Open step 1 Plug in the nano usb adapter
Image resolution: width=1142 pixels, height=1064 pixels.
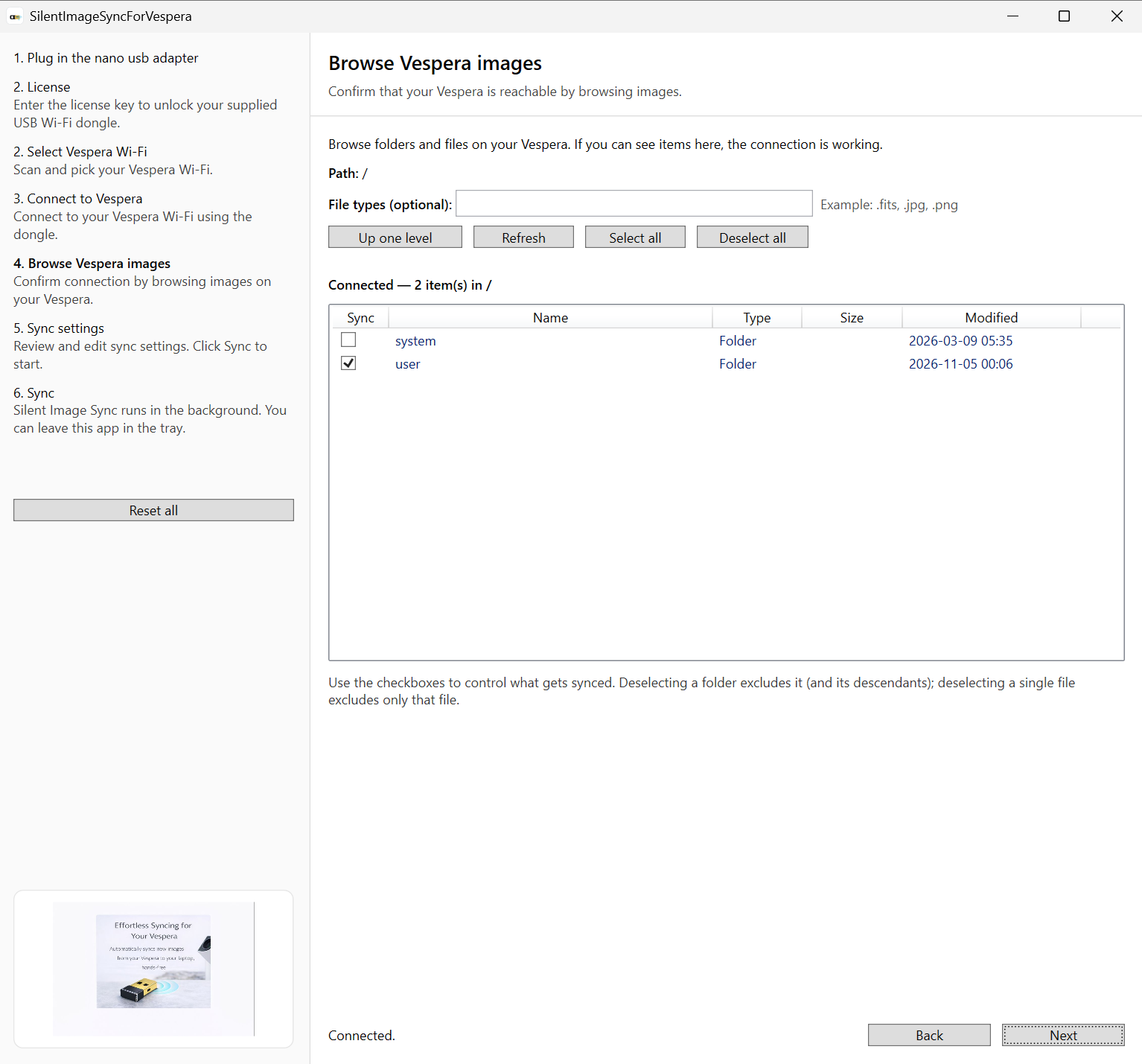106,58
